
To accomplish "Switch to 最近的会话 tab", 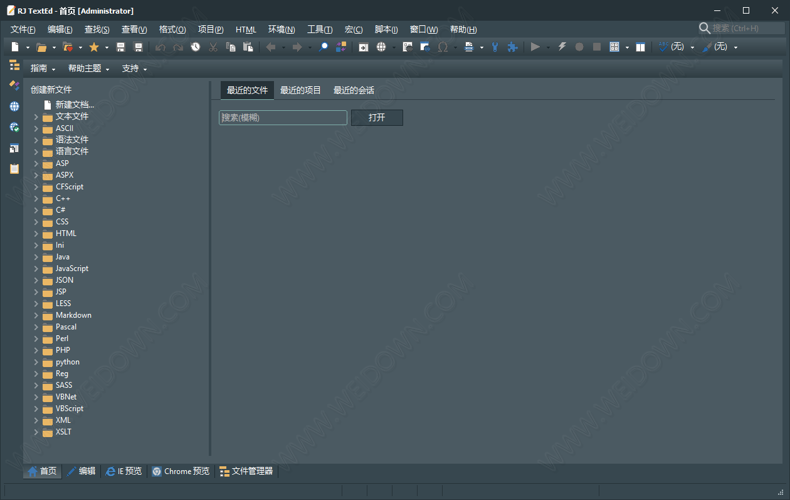I will tap(354, 90).
